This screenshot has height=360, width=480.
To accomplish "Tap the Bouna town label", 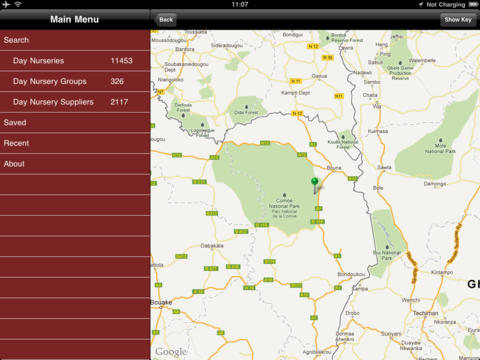I will [x=334, y=168].
